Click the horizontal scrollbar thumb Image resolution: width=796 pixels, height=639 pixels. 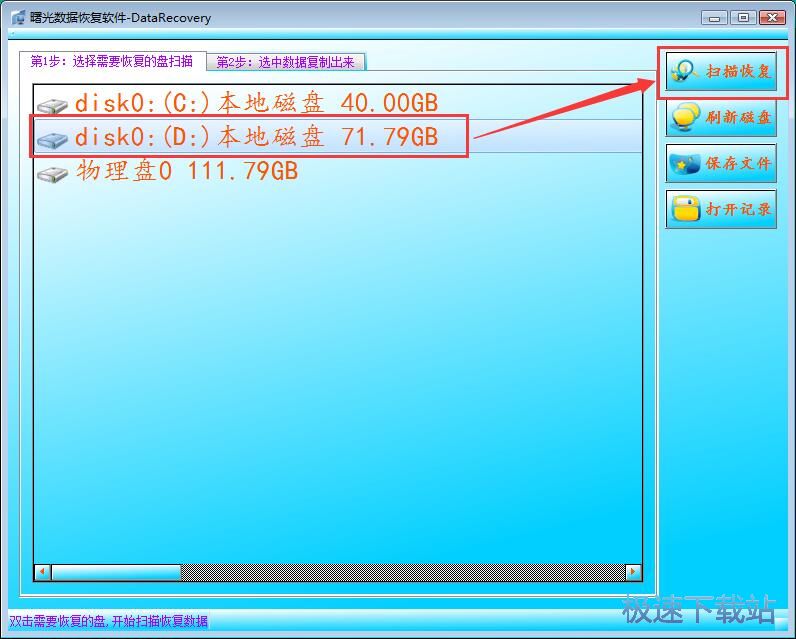pyautogui.click(x=116, y=572)
